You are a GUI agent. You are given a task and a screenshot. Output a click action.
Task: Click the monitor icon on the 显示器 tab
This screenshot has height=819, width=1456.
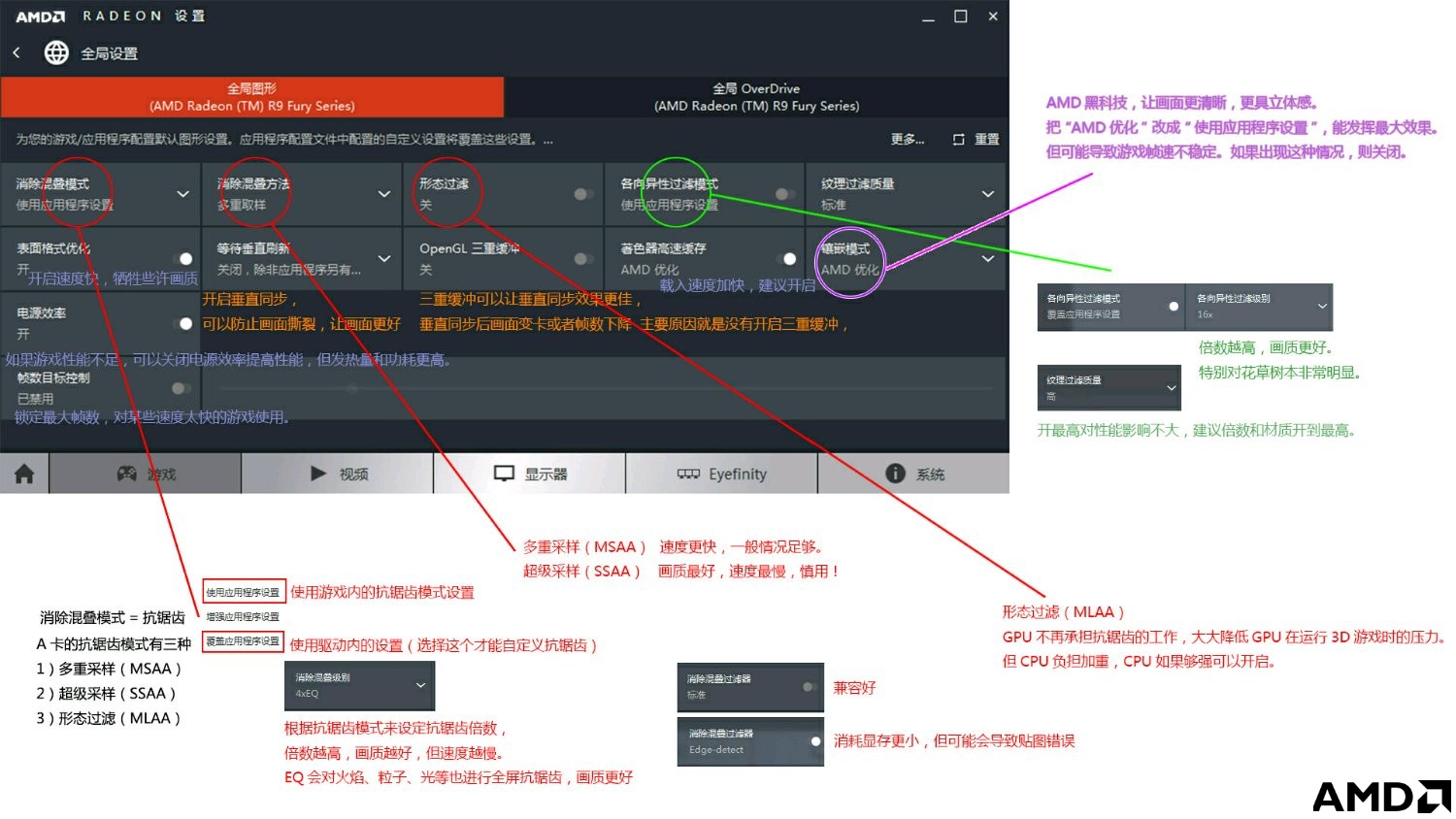(x=504, y=474)
